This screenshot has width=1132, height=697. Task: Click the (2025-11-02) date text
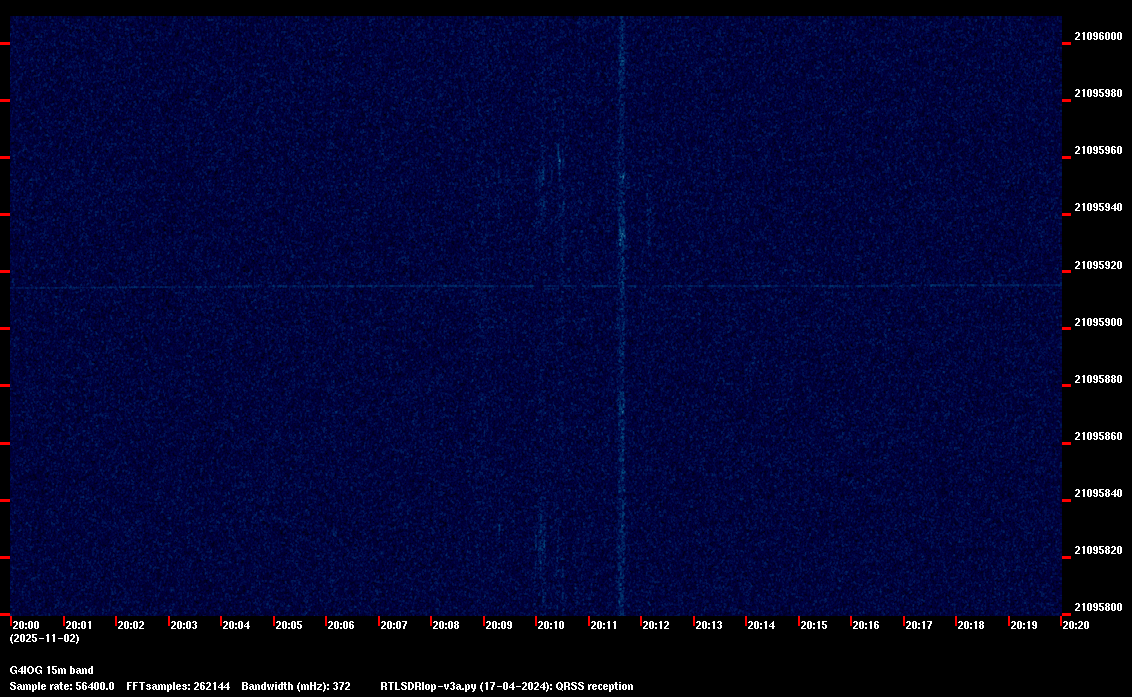coord(45,638)
